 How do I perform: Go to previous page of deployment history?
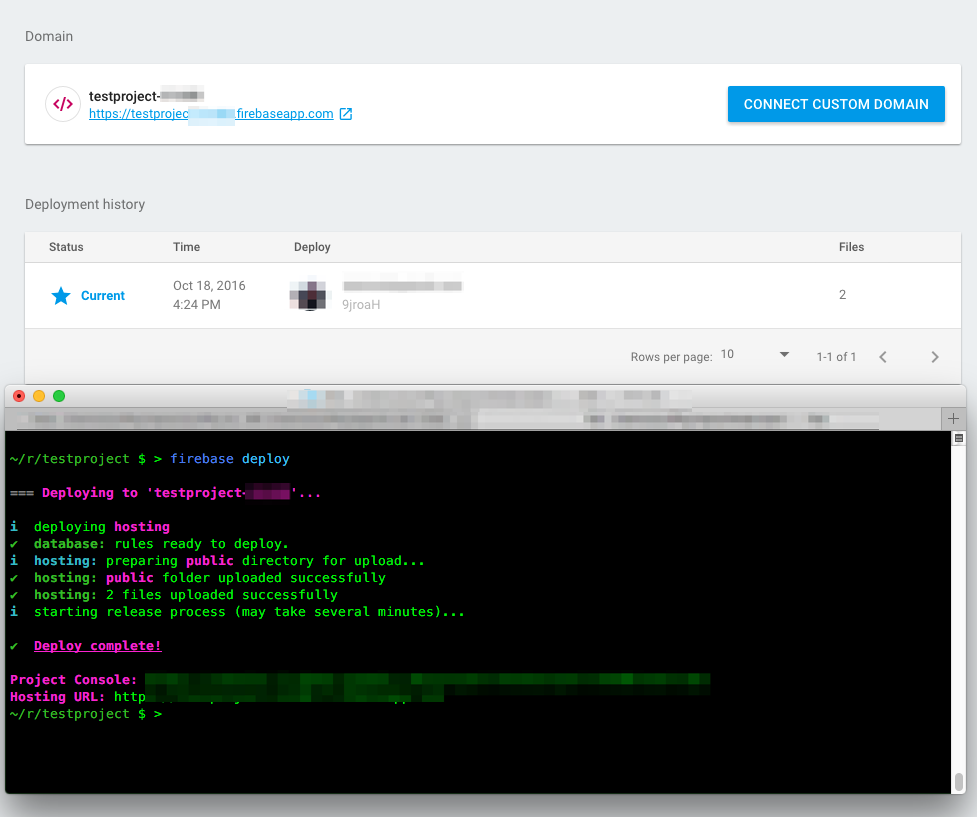click(x=883, y=357)
